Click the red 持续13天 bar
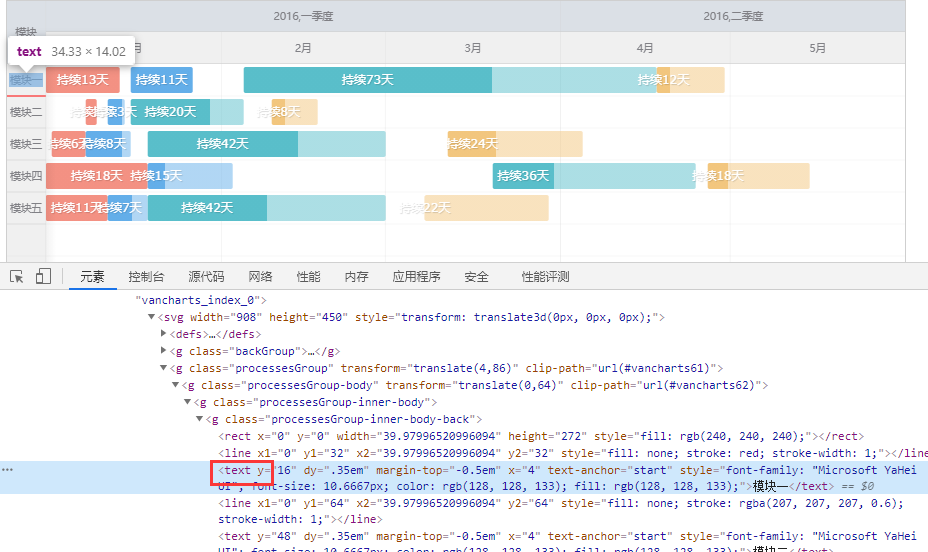928x552 pixels. 83,80
